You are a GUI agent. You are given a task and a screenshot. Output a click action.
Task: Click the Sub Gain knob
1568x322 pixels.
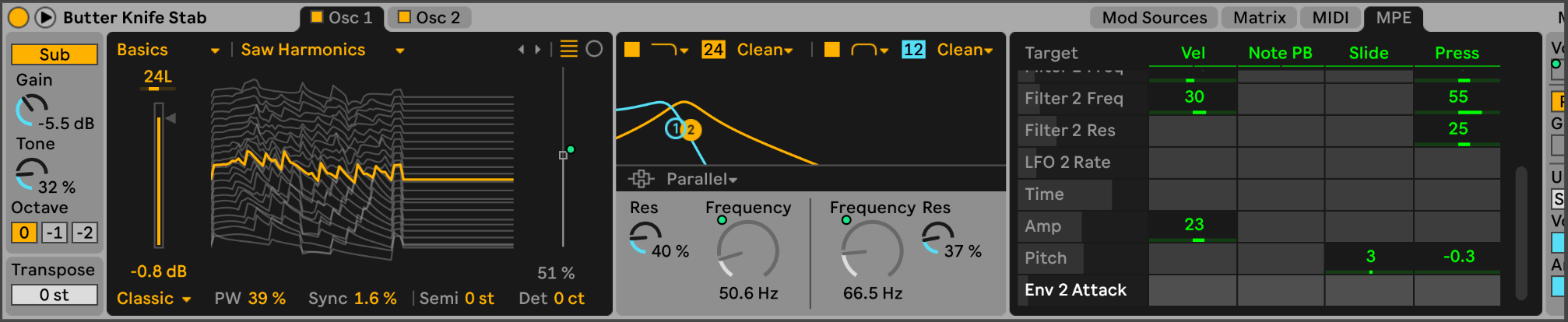click(31, 110)
